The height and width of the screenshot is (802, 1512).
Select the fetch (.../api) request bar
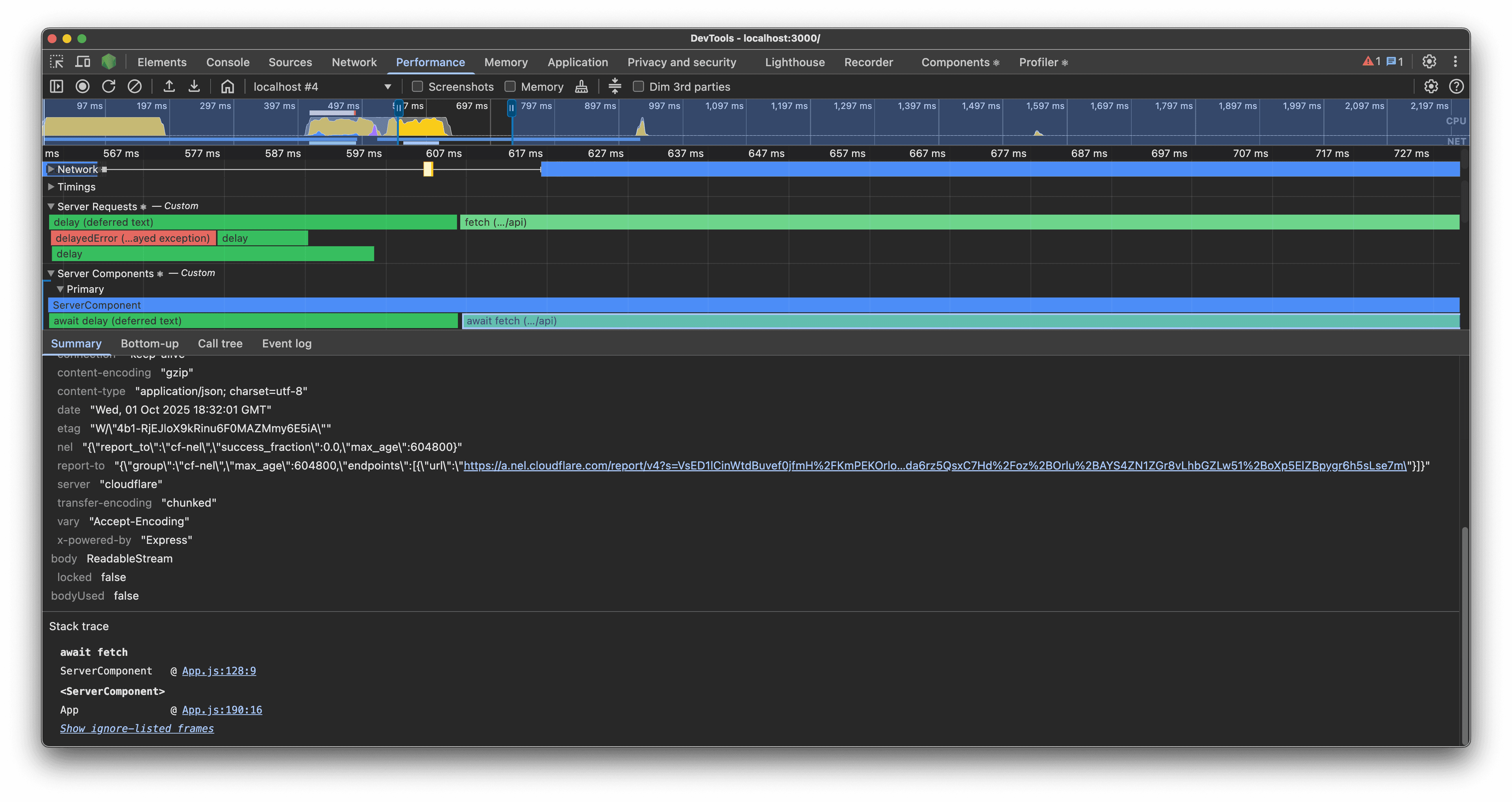(x=960, y=222)
